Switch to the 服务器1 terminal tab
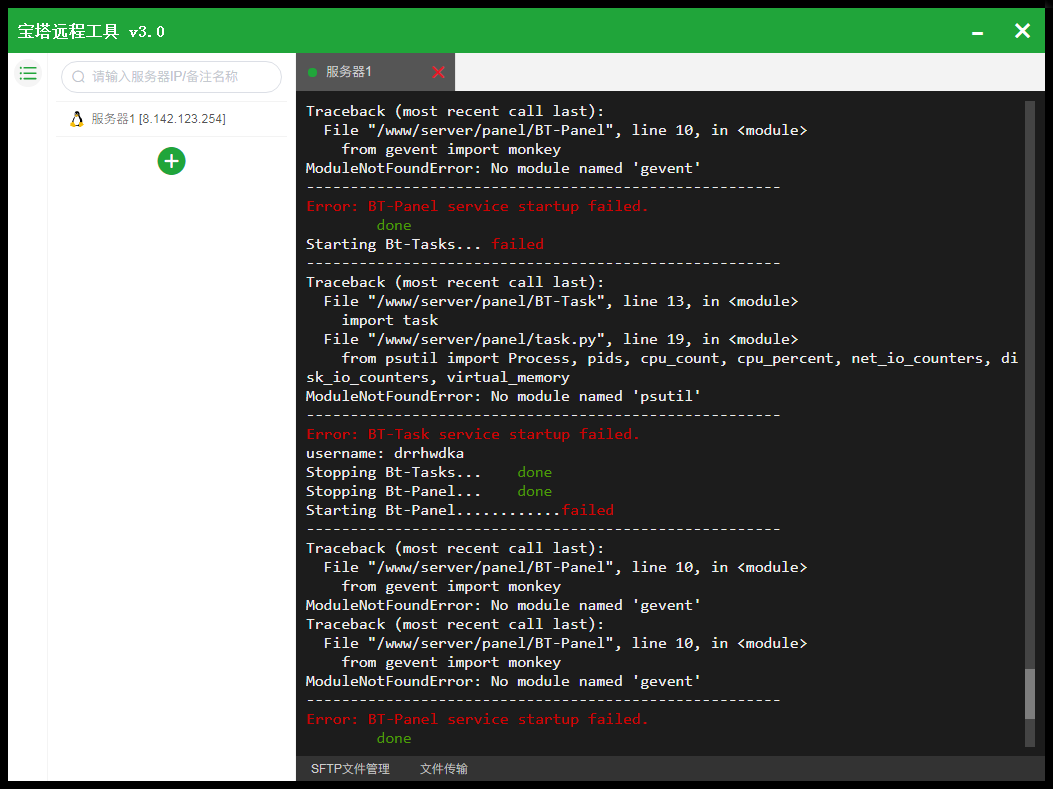The height and width of the screenshot is (789, 1053). [x=375, y=72]
